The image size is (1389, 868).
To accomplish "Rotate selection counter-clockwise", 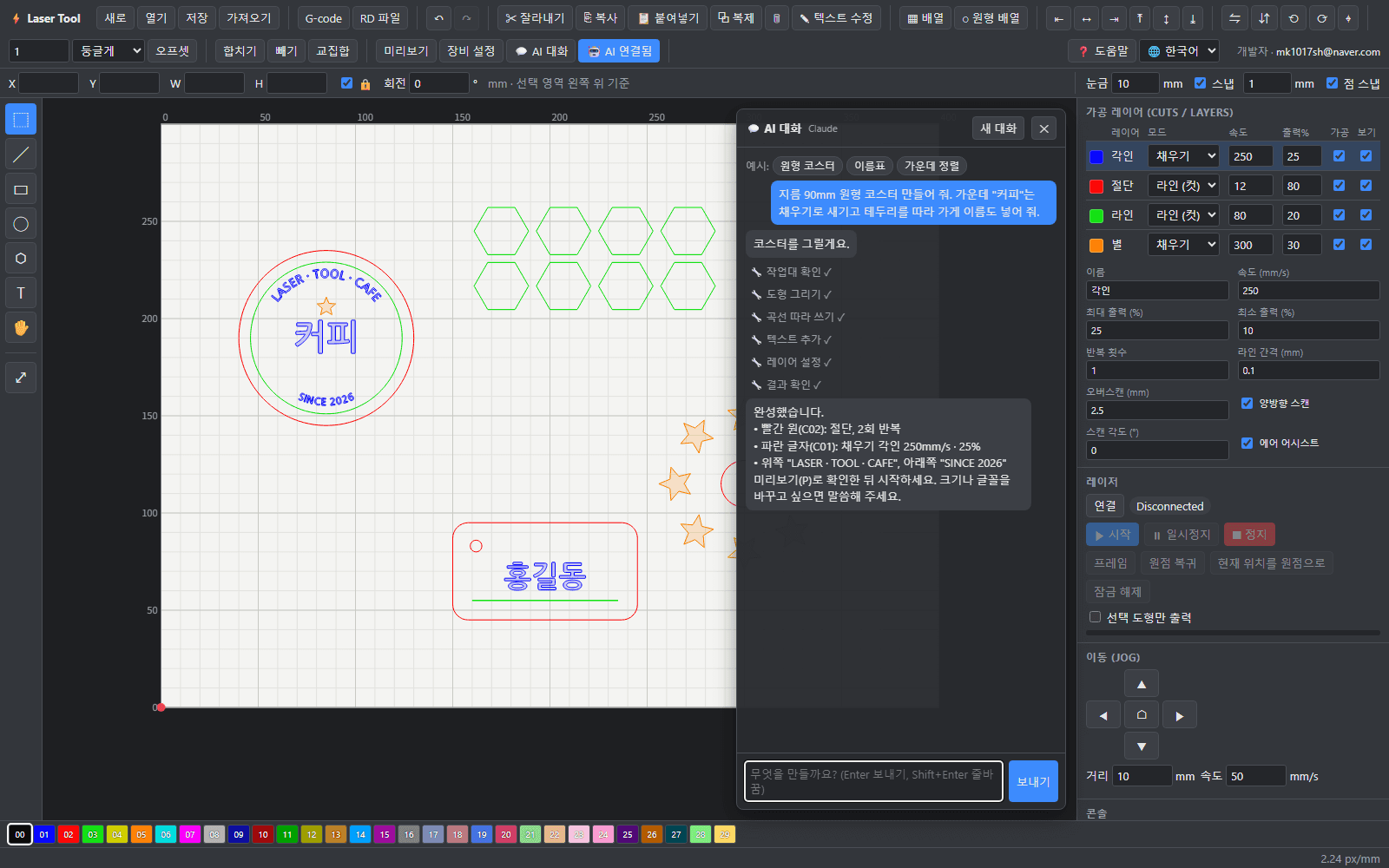I will click(1294, 18).
